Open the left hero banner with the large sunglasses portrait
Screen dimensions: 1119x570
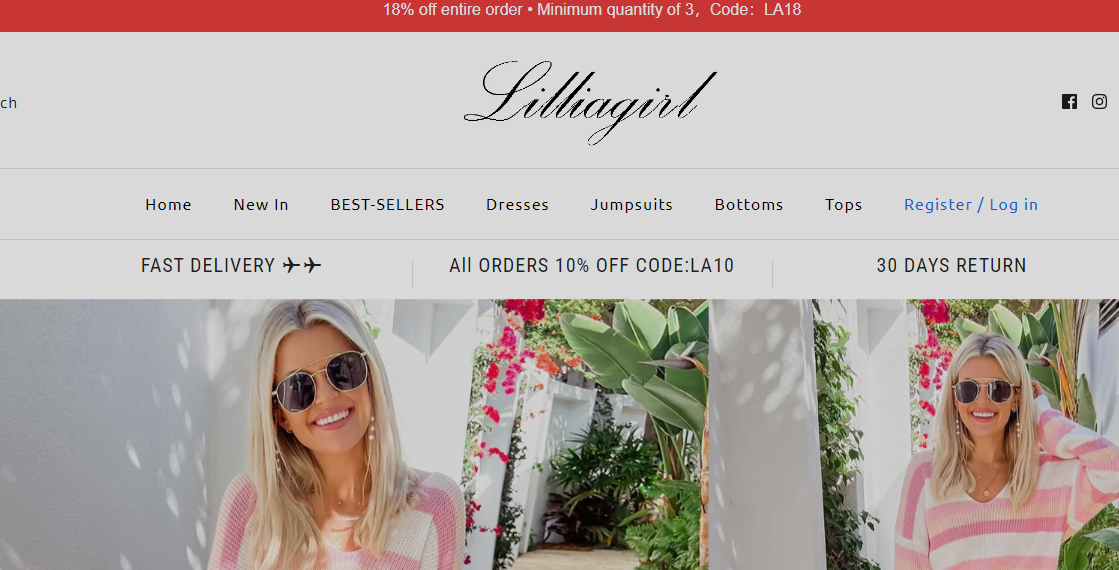(354, 434)
